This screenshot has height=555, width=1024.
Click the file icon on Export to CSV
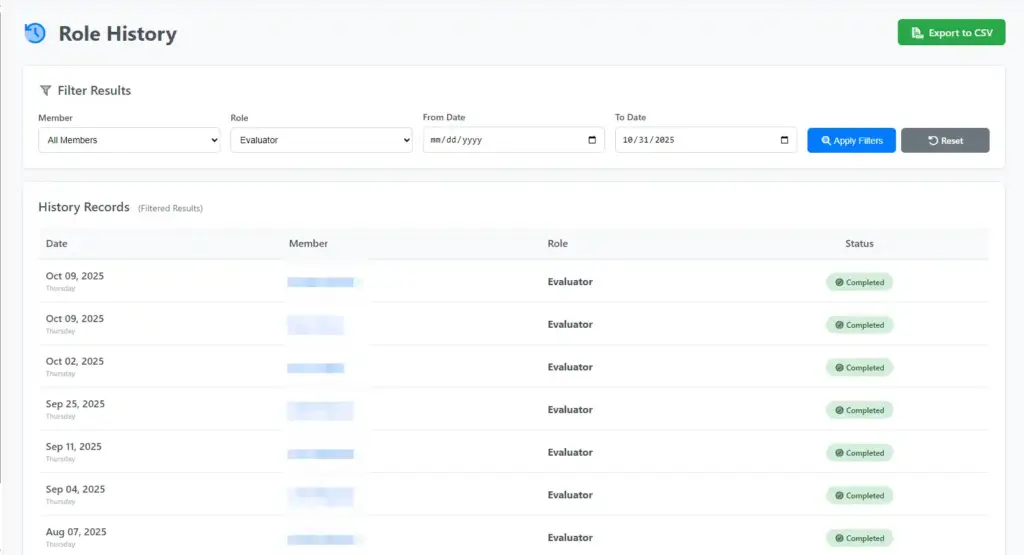(917, 33)
